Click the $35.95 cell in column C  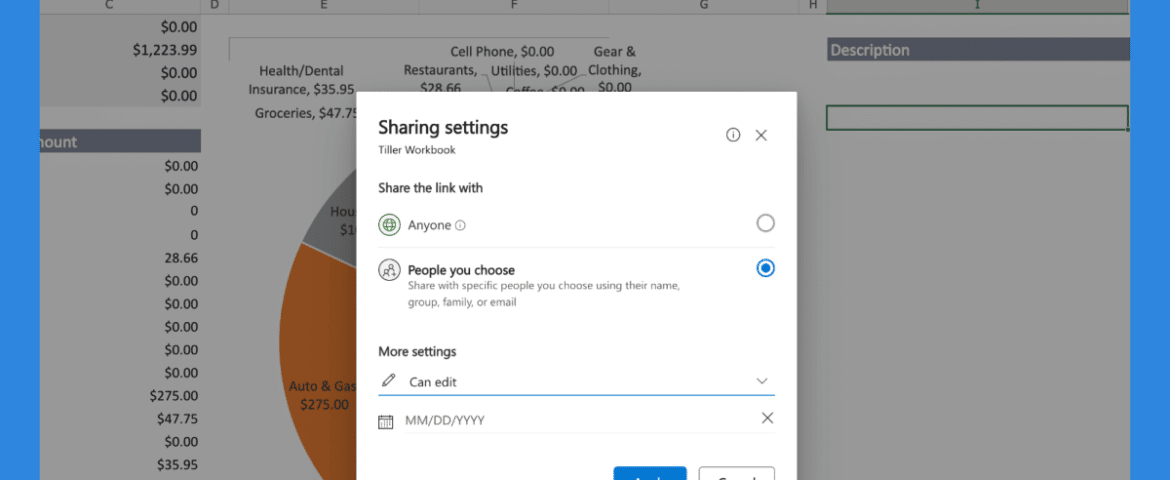(x=120, y=465)
